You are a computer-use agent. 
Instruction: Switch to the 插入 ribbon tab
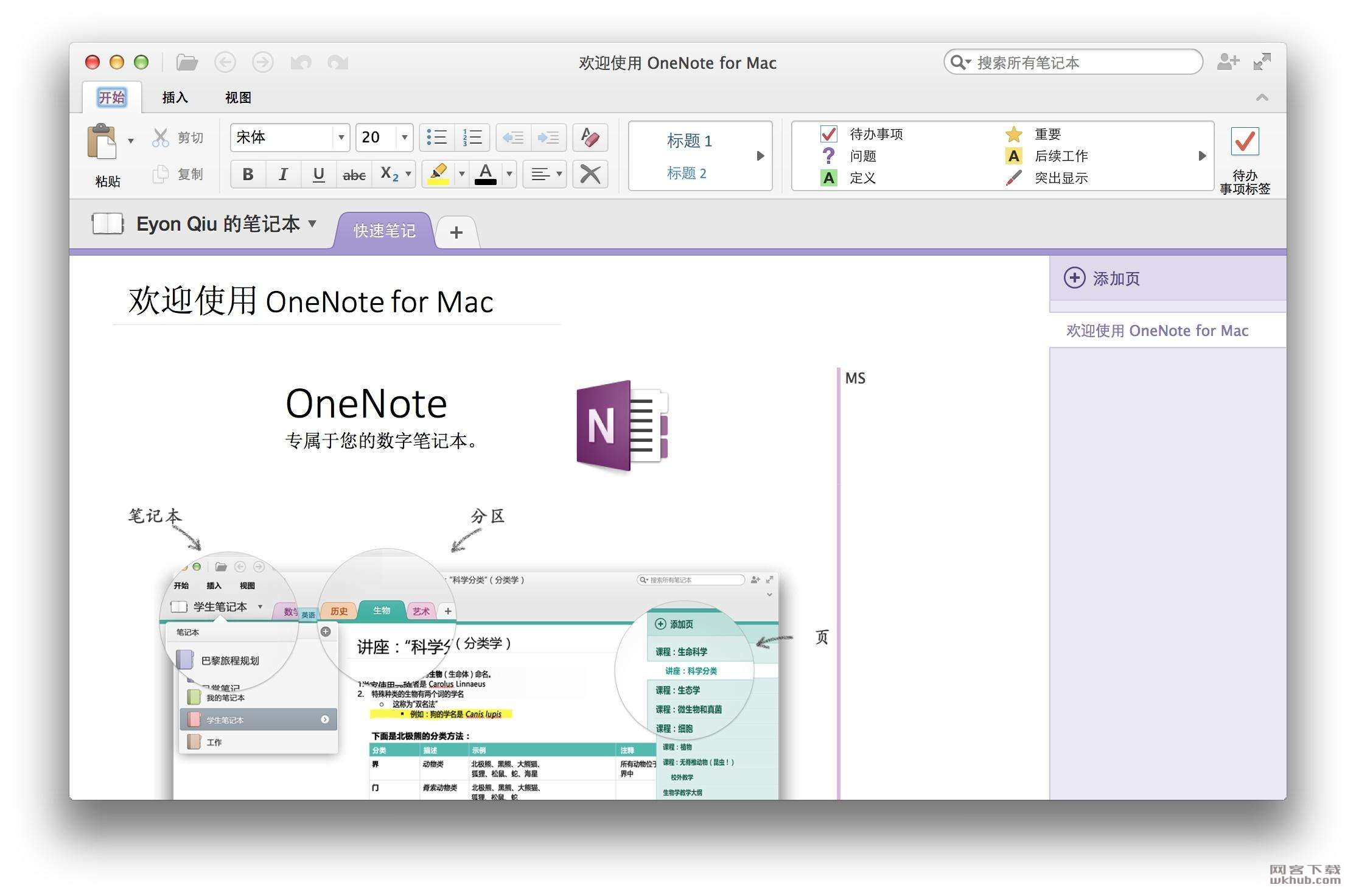(175, 97)
